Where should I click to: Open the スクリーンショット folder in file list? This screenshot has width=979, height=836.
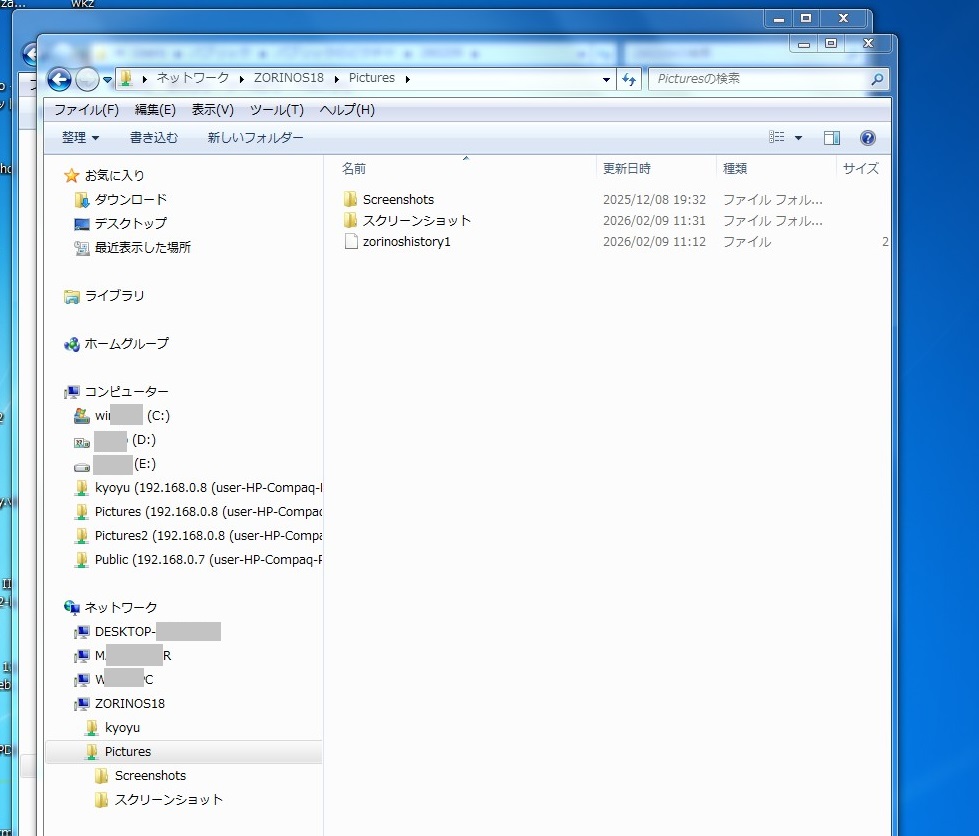tap(416, 220)
